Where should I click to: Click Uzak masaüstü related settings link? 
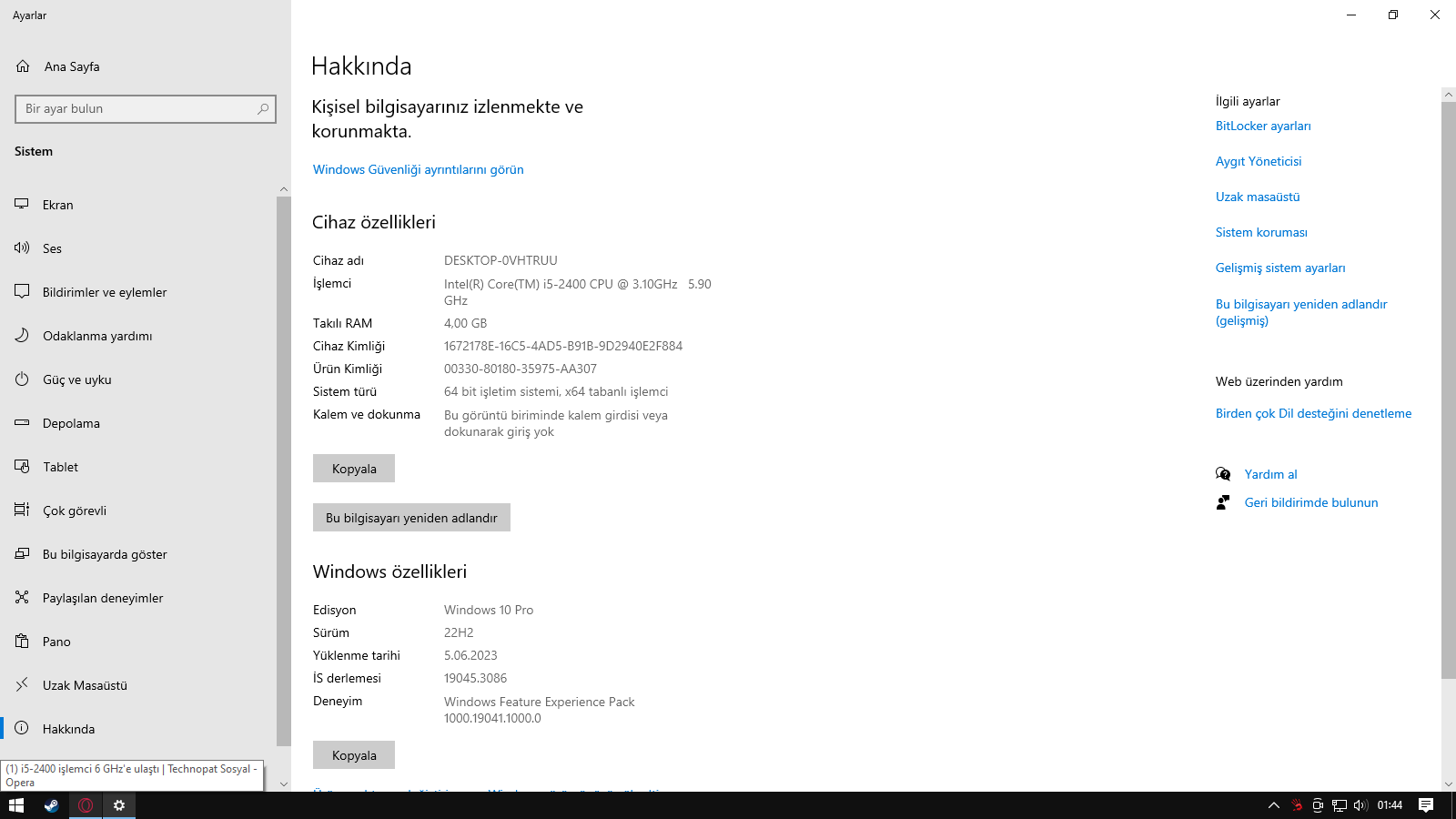click(1258, 197)
